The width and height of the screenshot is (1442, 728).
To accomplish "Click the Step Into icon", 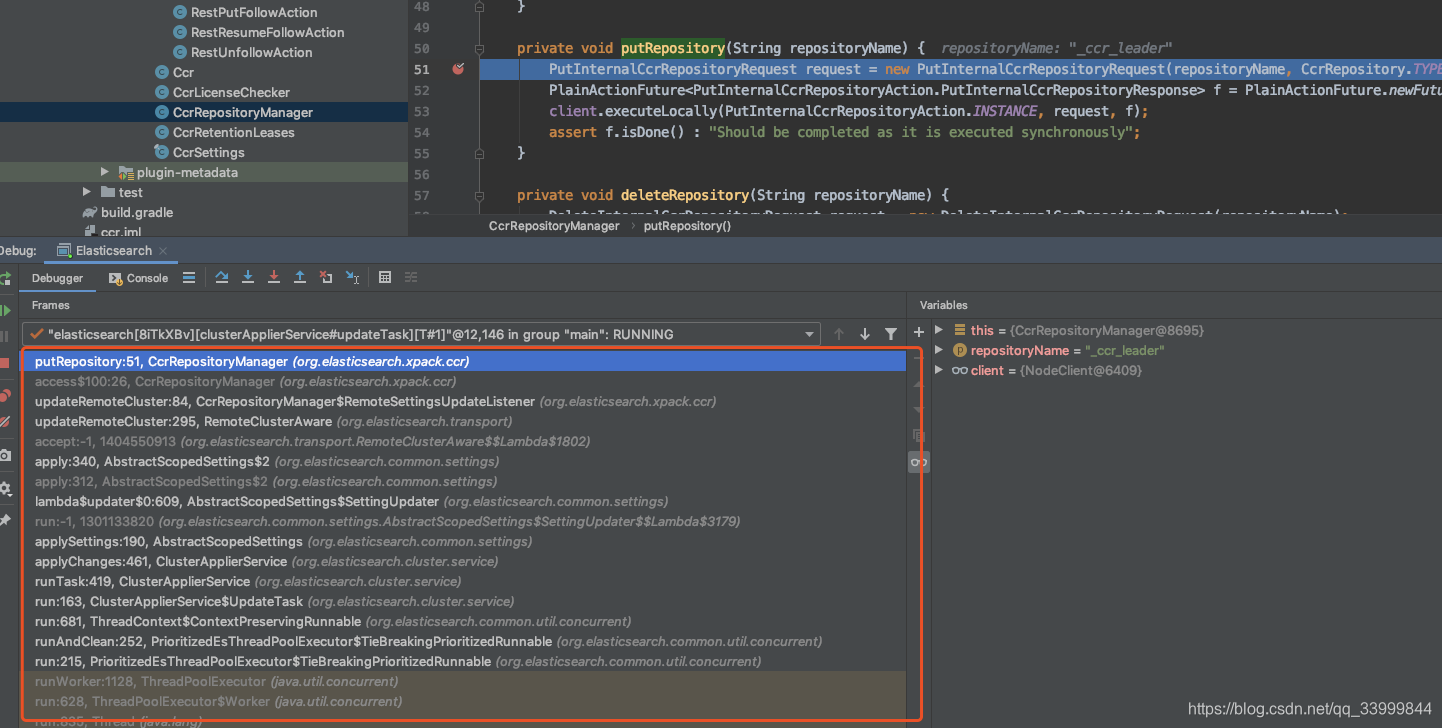I will coord(248,277).
